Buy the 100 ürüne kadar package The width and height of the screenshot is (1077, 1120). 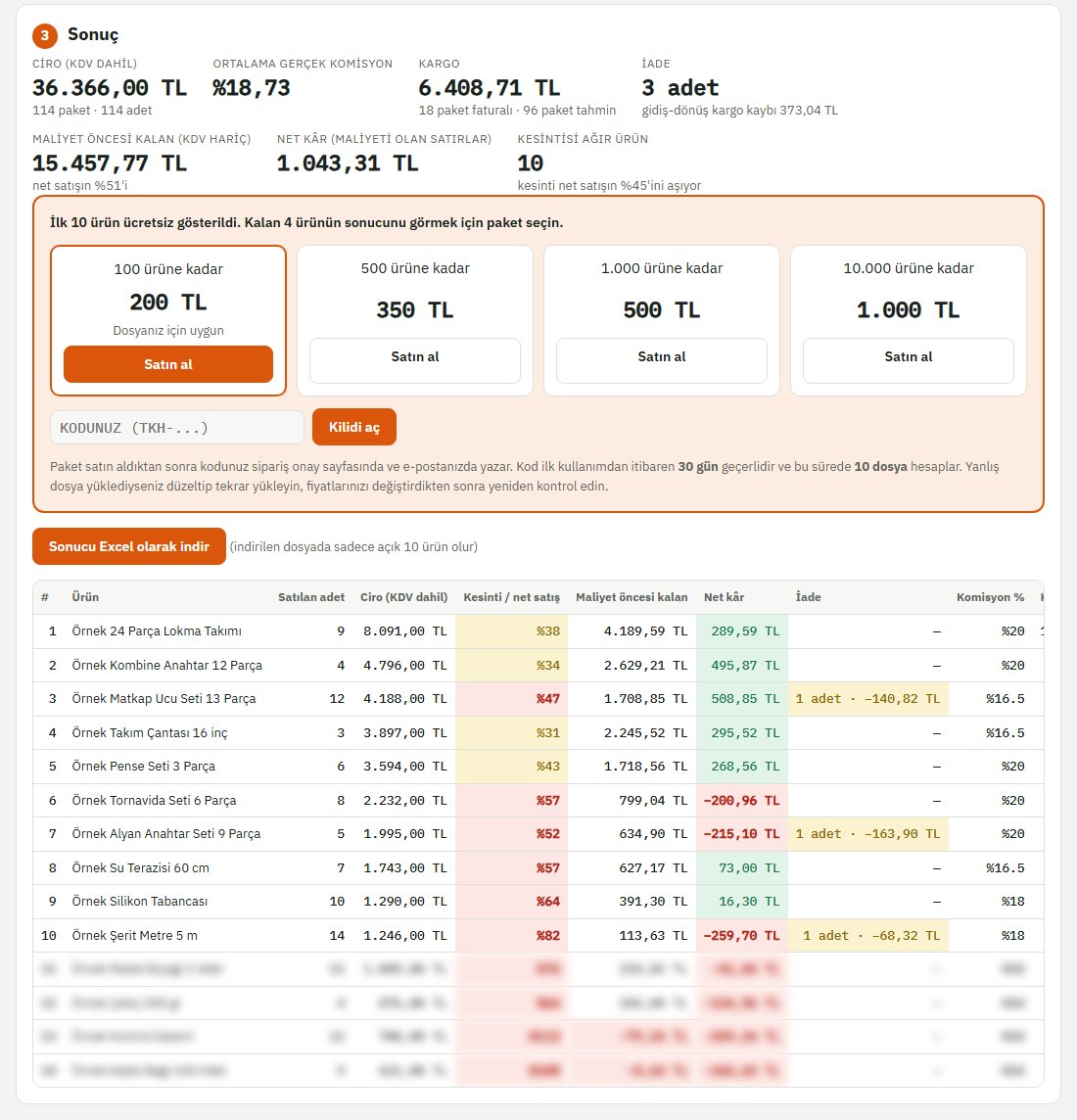167,364
